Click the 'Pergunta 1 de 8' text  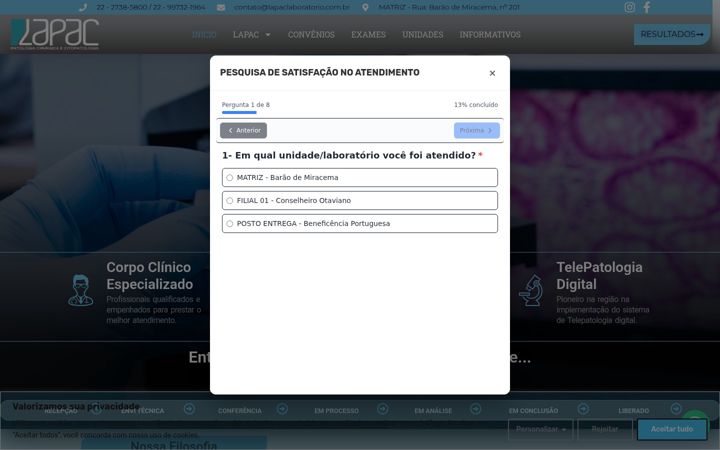246,105
